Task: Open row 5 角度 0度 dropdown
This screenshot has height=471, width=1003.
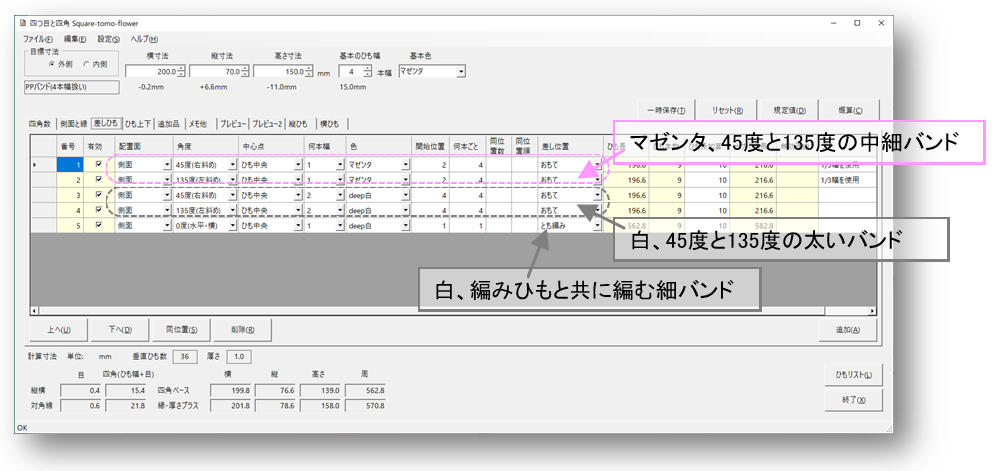Action: tap(232, 225)
